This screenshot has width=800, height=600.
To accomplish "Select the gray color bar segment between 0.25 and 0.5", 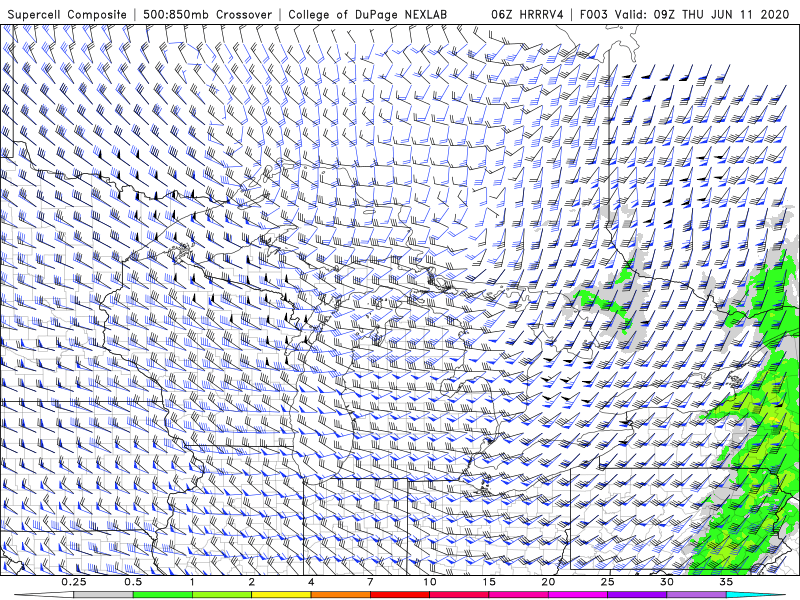I will point(104,595).
